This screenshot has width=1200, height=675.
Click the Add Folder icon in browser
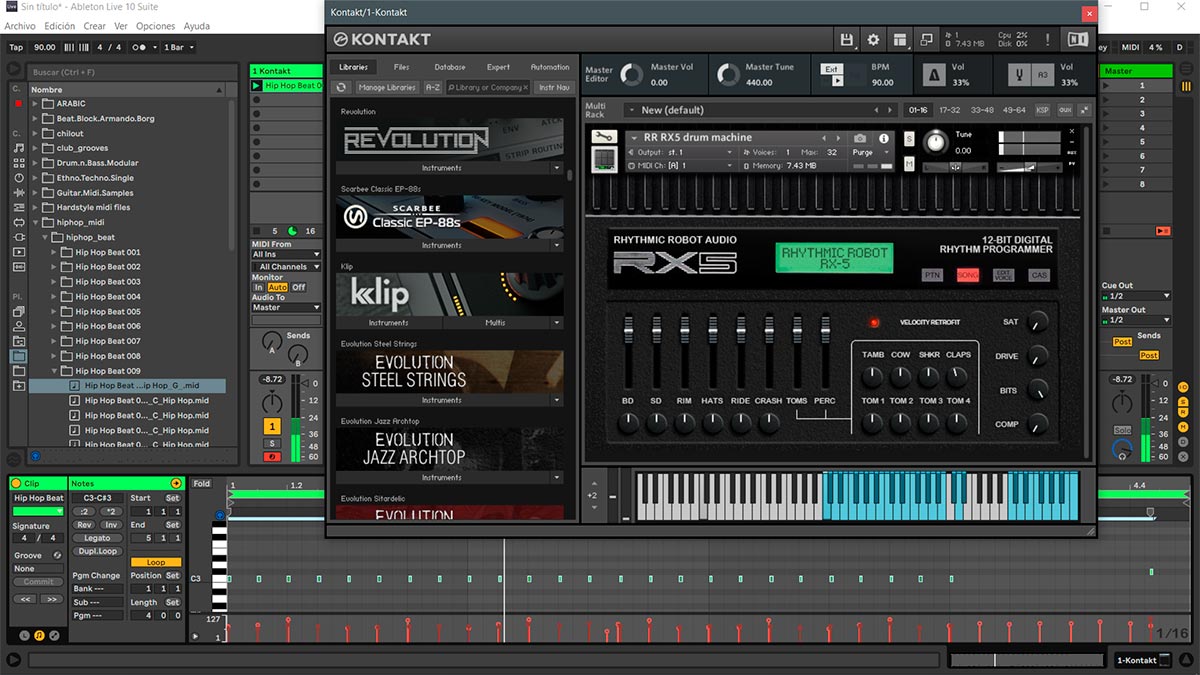coord(19,385)
